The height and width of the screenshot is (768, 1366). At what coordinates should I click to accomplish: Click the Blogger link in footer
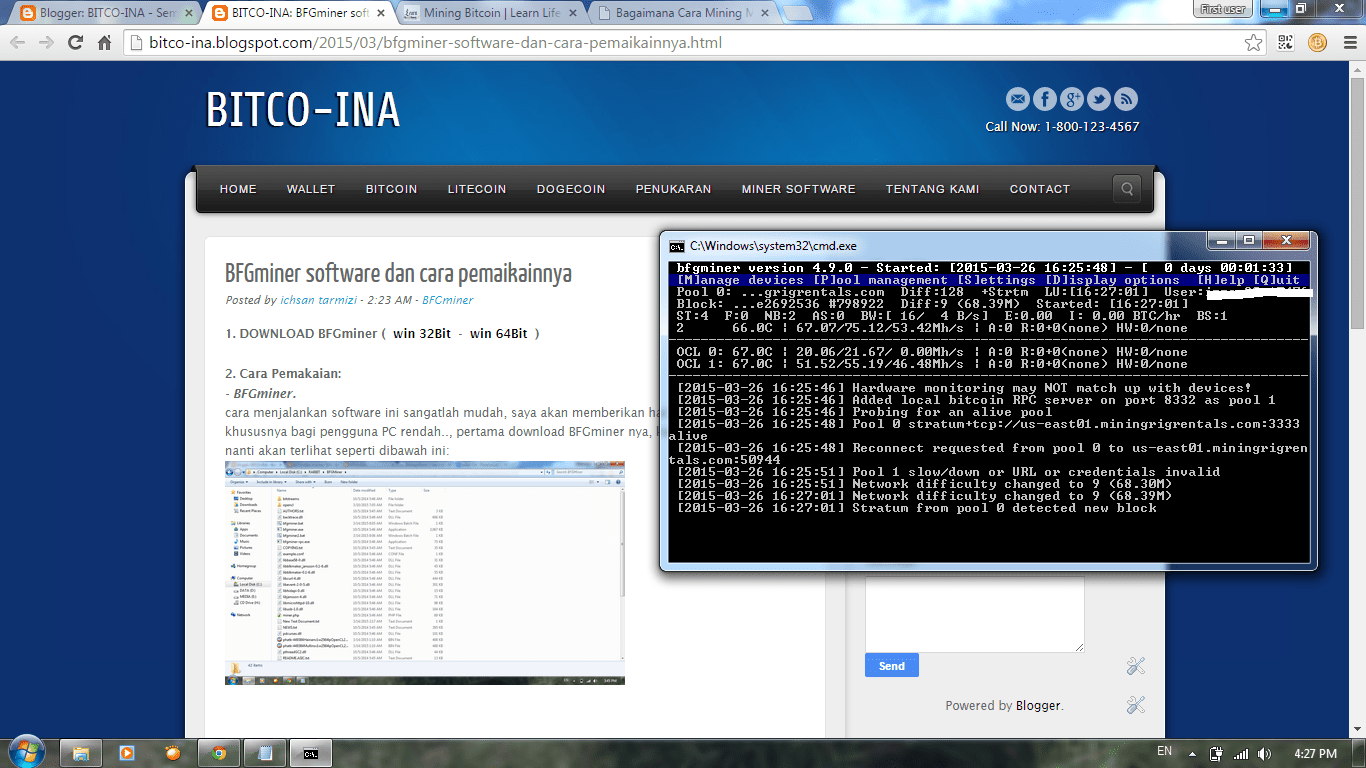tap(1038, 705)
